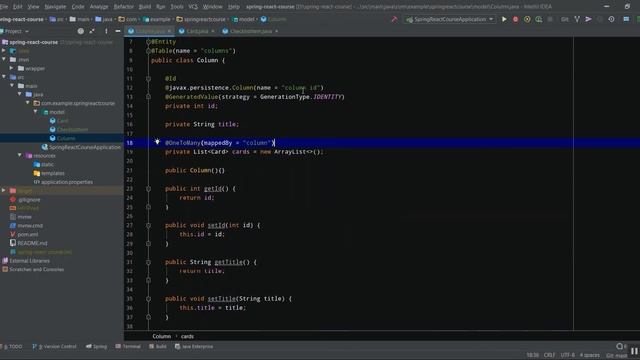Open the Analyze menu

click(99, 7)
